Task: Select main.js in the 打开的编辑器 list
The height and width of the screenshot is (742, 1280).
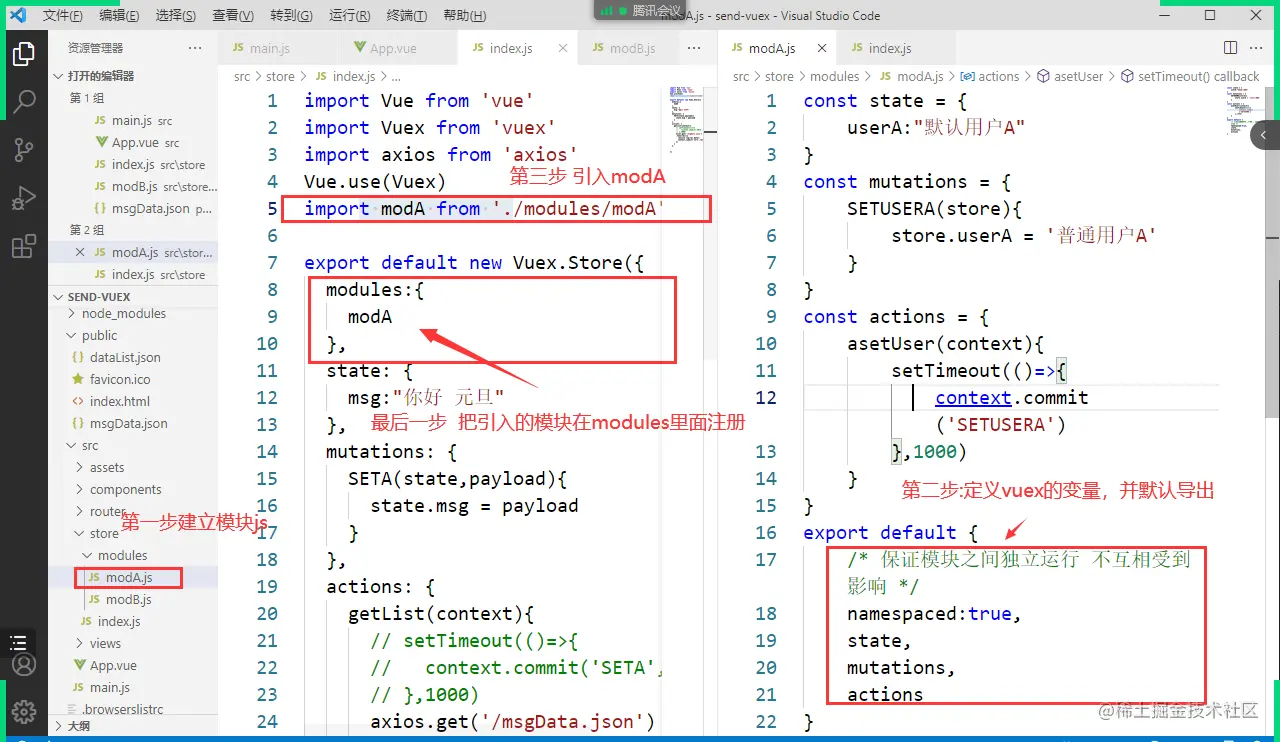Action: [x=135, y=121]
